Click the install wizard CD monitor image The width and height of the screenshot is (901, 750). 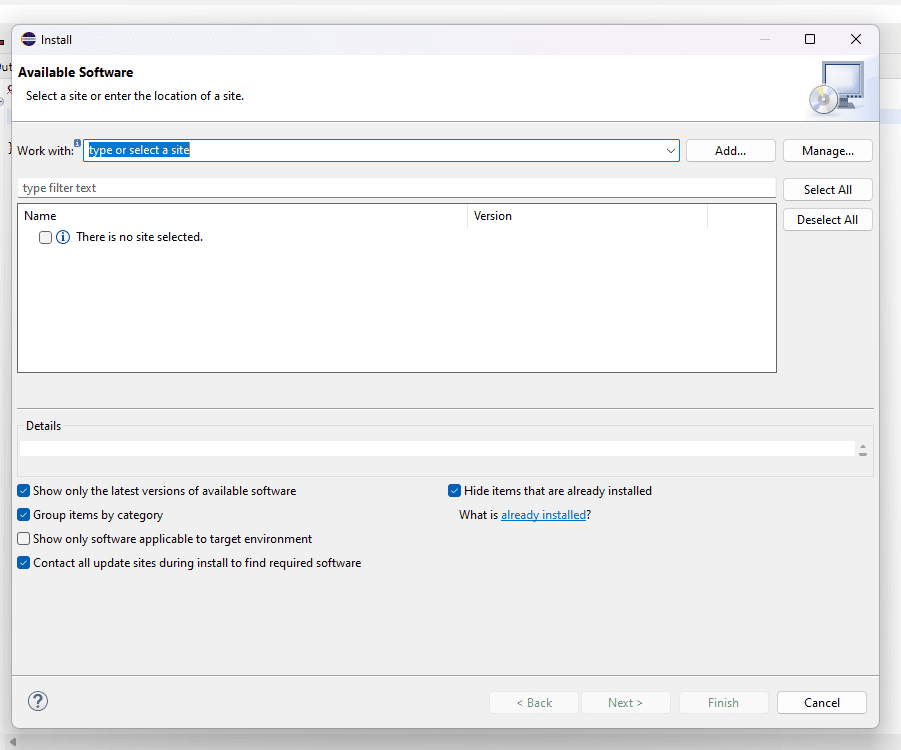837,87
